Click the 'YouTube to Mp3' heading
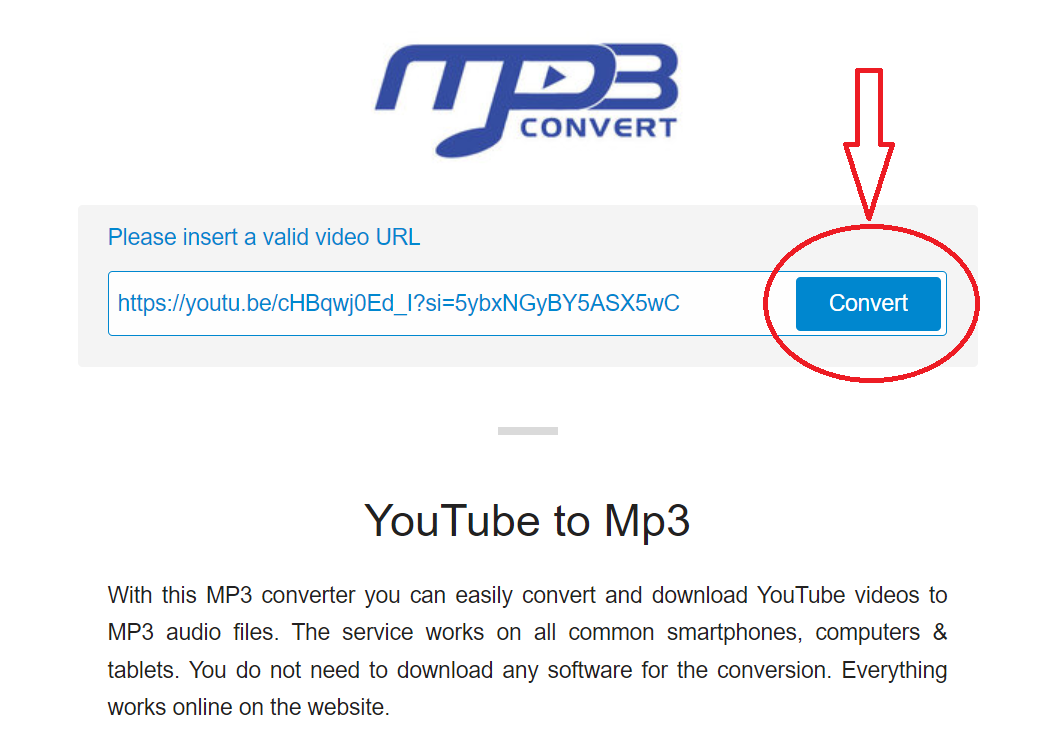Viewport: 1063px width, 736px height. point(527,520)
